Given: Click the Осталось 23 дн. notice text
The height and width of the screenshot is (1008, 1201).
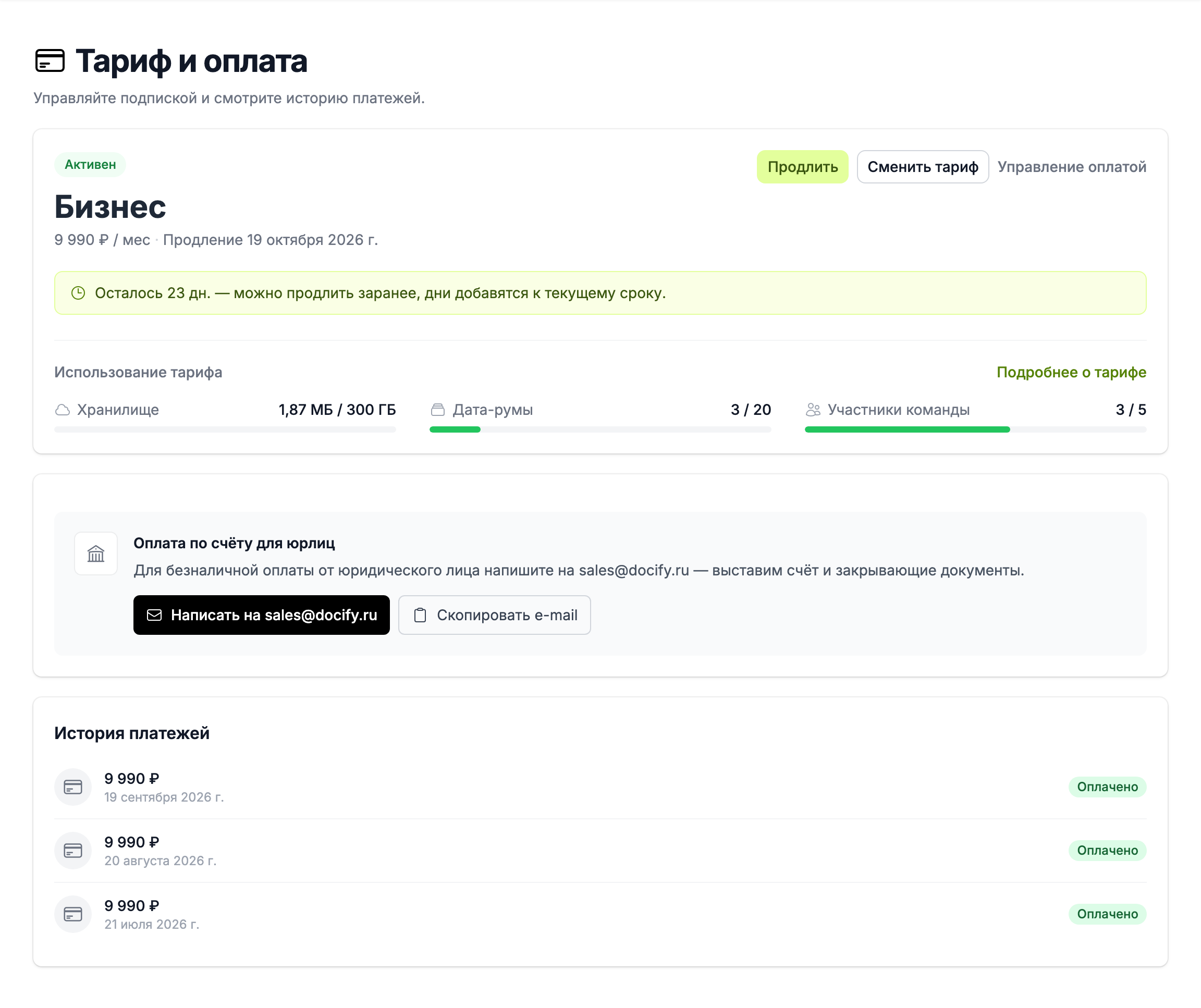Looking at the screenshot, I should 381,293.
